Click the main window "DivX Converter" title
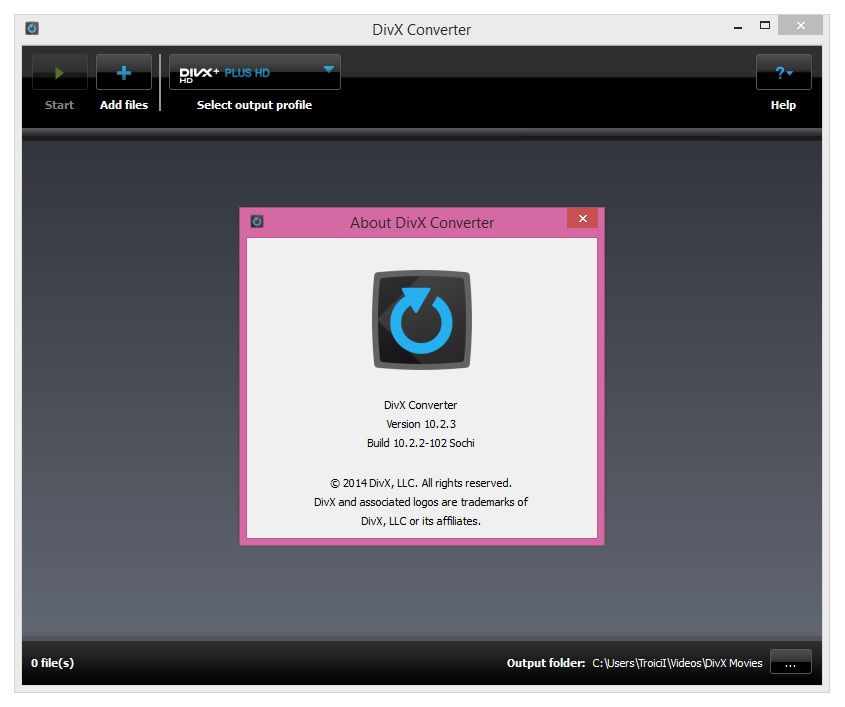The height and width of the screenshot is (707, 845). pyautogui.click(x=421, y=30)
